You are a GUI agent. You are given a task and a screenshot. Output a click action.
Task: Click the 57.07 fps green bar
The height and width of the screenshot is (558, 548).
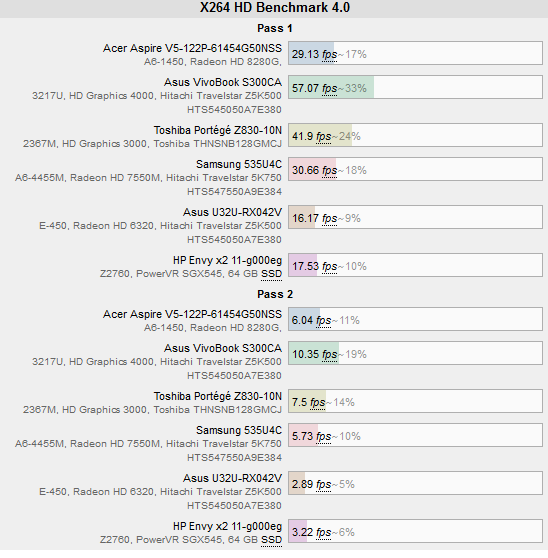point(331,87)
